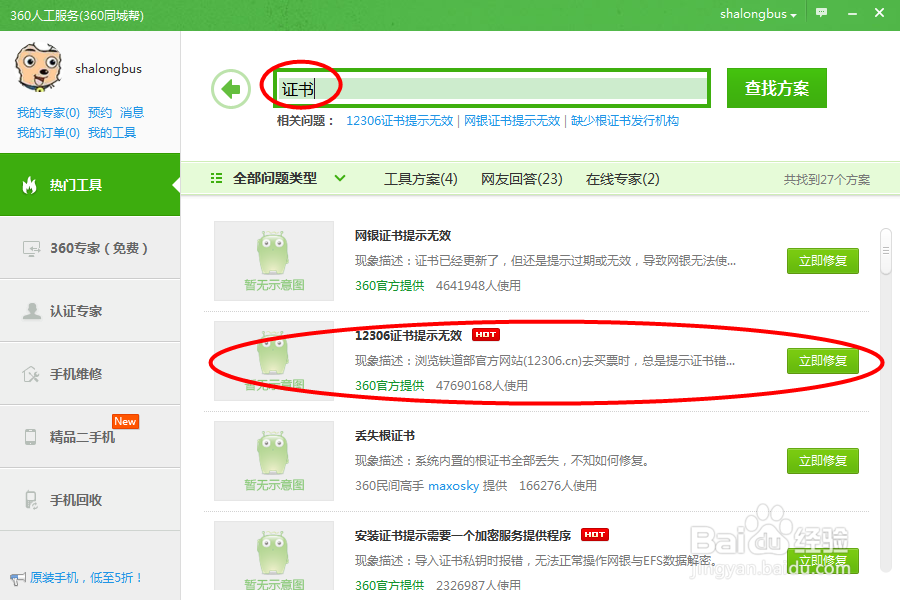
Task: Open 消息 link under username
Action: pyautogui.click(x=132, y=113)
